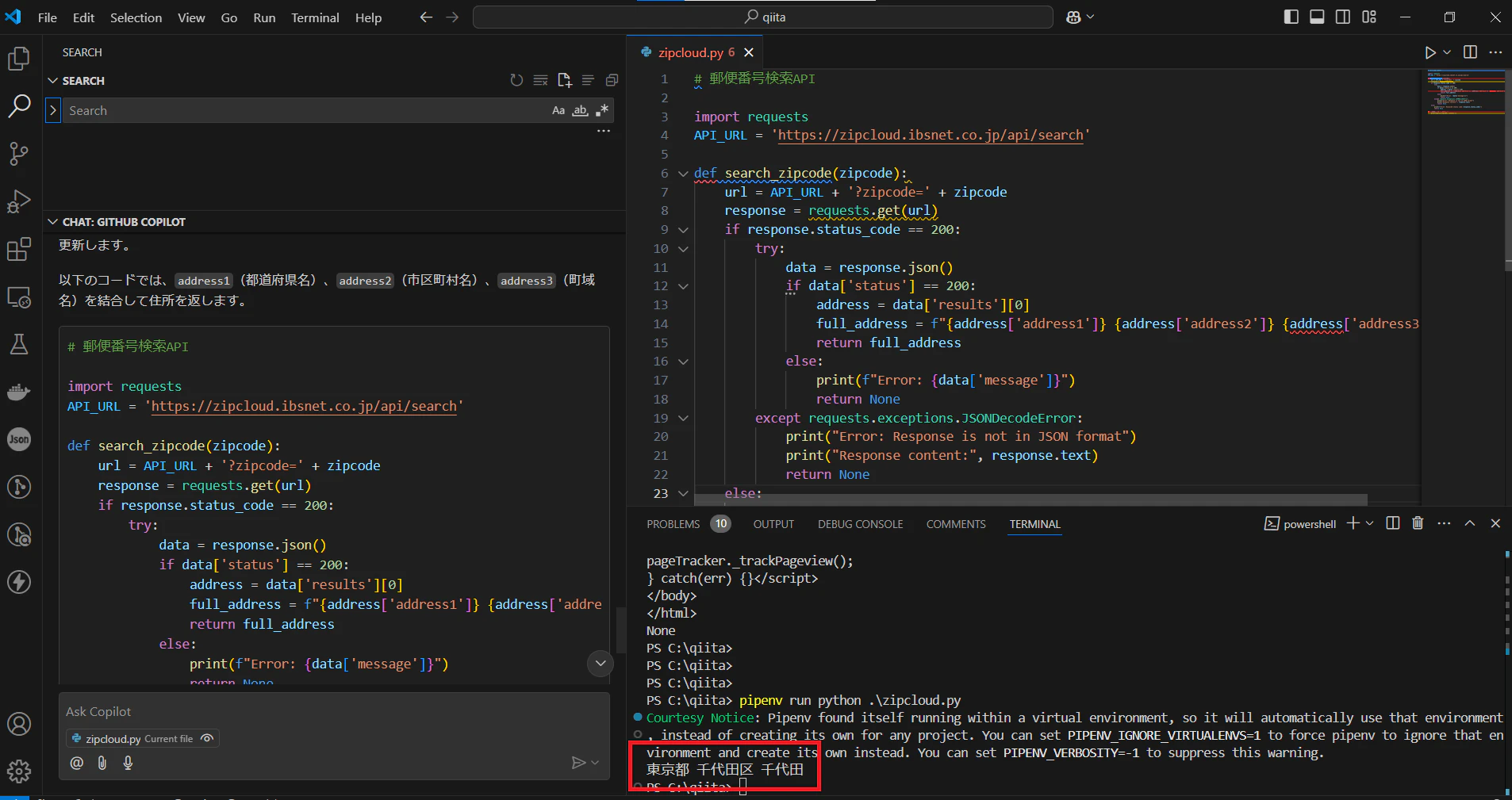
Task: Follow the zipcloud API URL in editor
Action: click(x=931, y=136)
